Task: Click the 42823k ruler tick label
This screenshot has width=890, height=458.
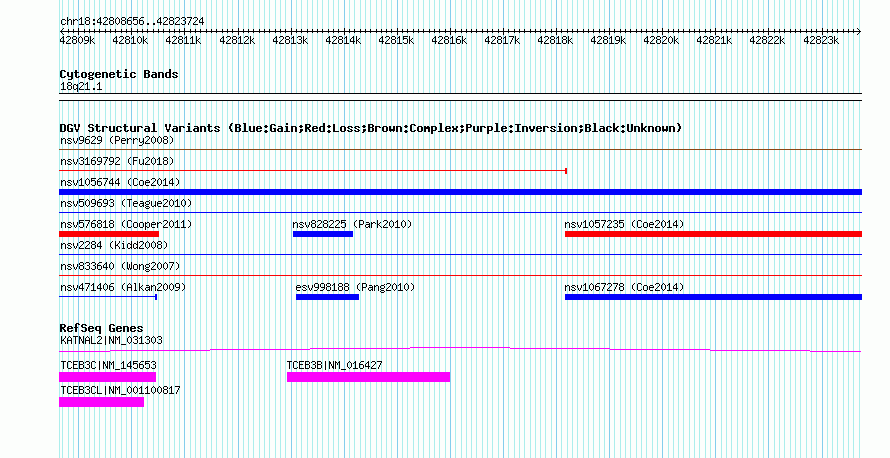Action: (x=821, y=41)
